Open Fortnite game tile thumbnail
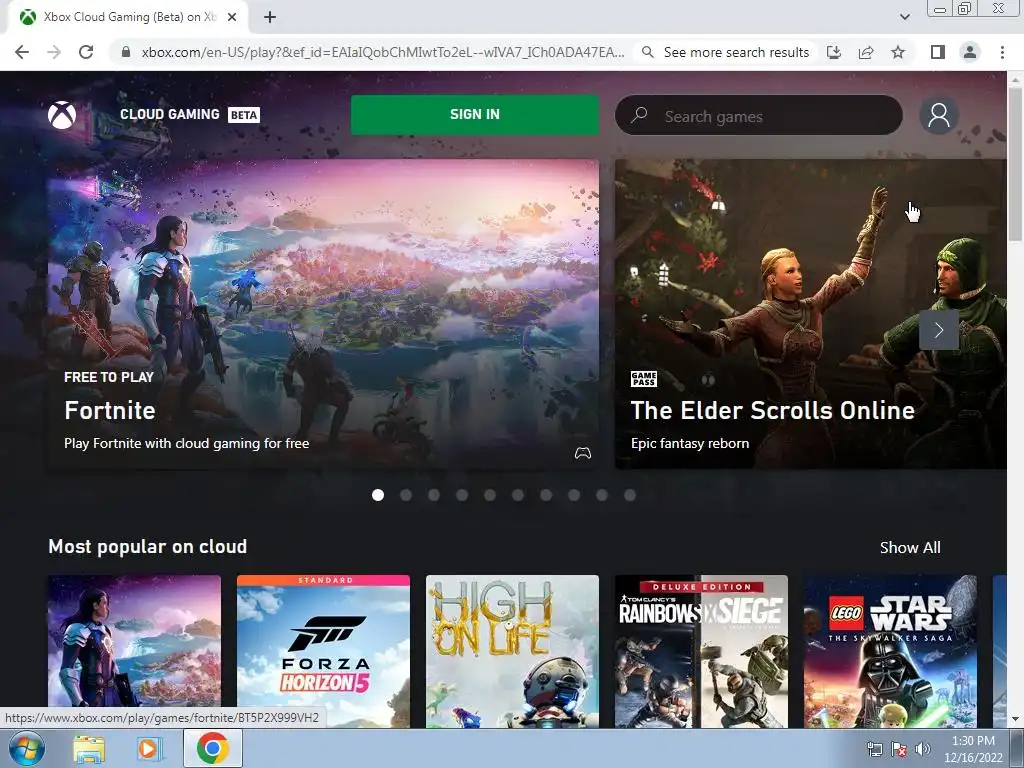This screenshot has width=1024, height=768. [x=135, y=651]
